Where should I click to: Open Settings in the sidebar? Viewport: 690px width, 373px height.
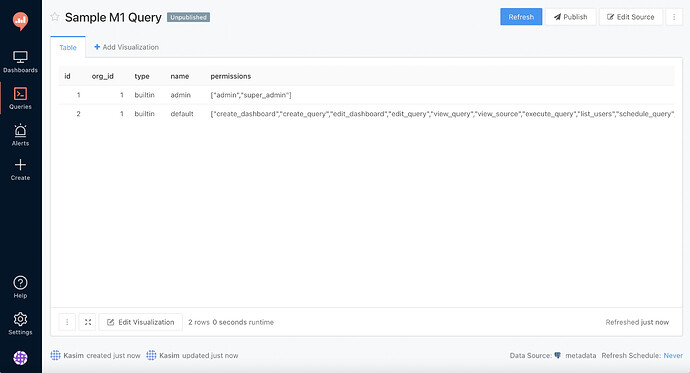(x=20, y=324)
